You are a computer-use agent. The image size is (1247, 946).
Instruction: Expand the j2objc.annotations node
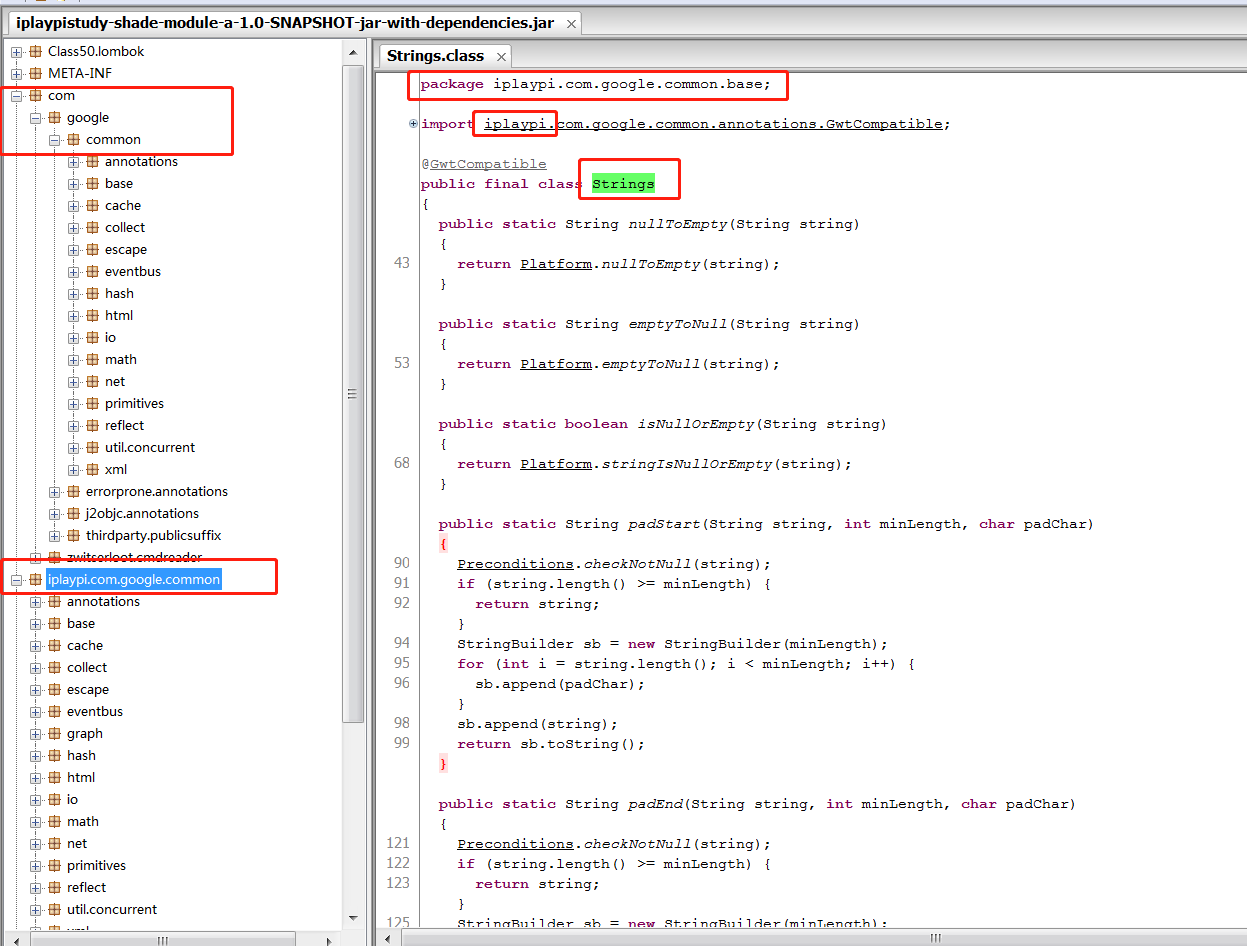coord(54,513)
